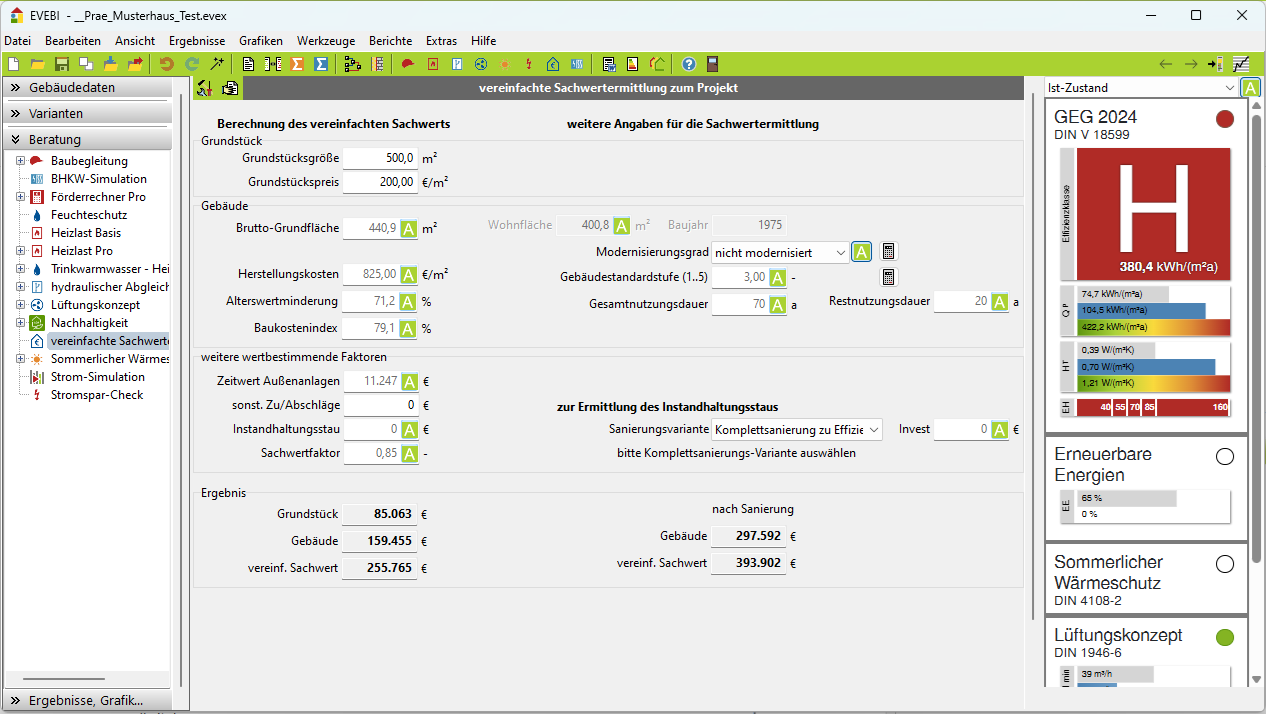
Task: Open calculator beside Gebäudestandardstufe
Action: click(888, 277)
